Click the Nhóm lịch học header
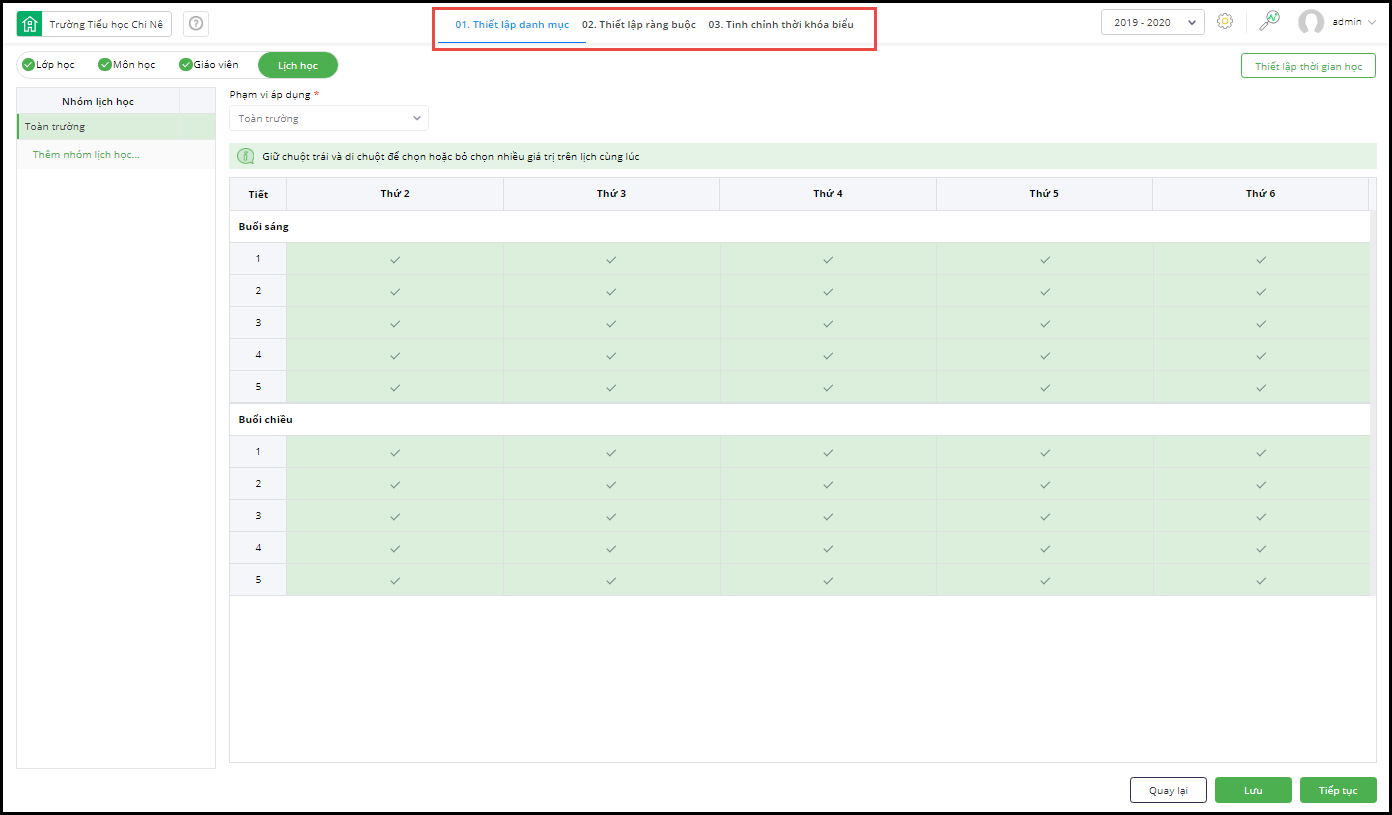 pos(98,101)
